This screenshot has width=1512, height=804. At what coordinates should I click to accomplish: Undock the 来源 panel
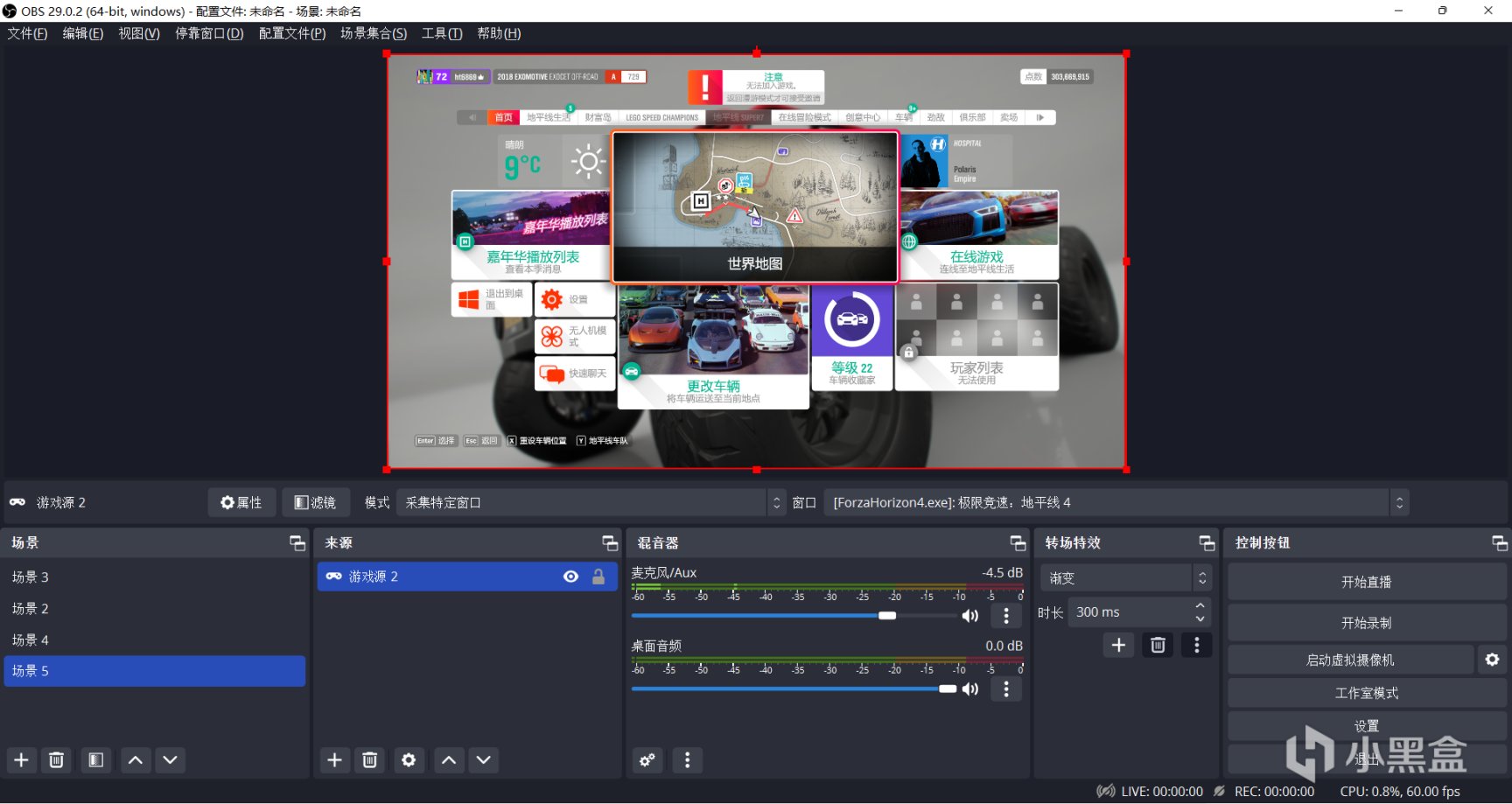point(610,543)
